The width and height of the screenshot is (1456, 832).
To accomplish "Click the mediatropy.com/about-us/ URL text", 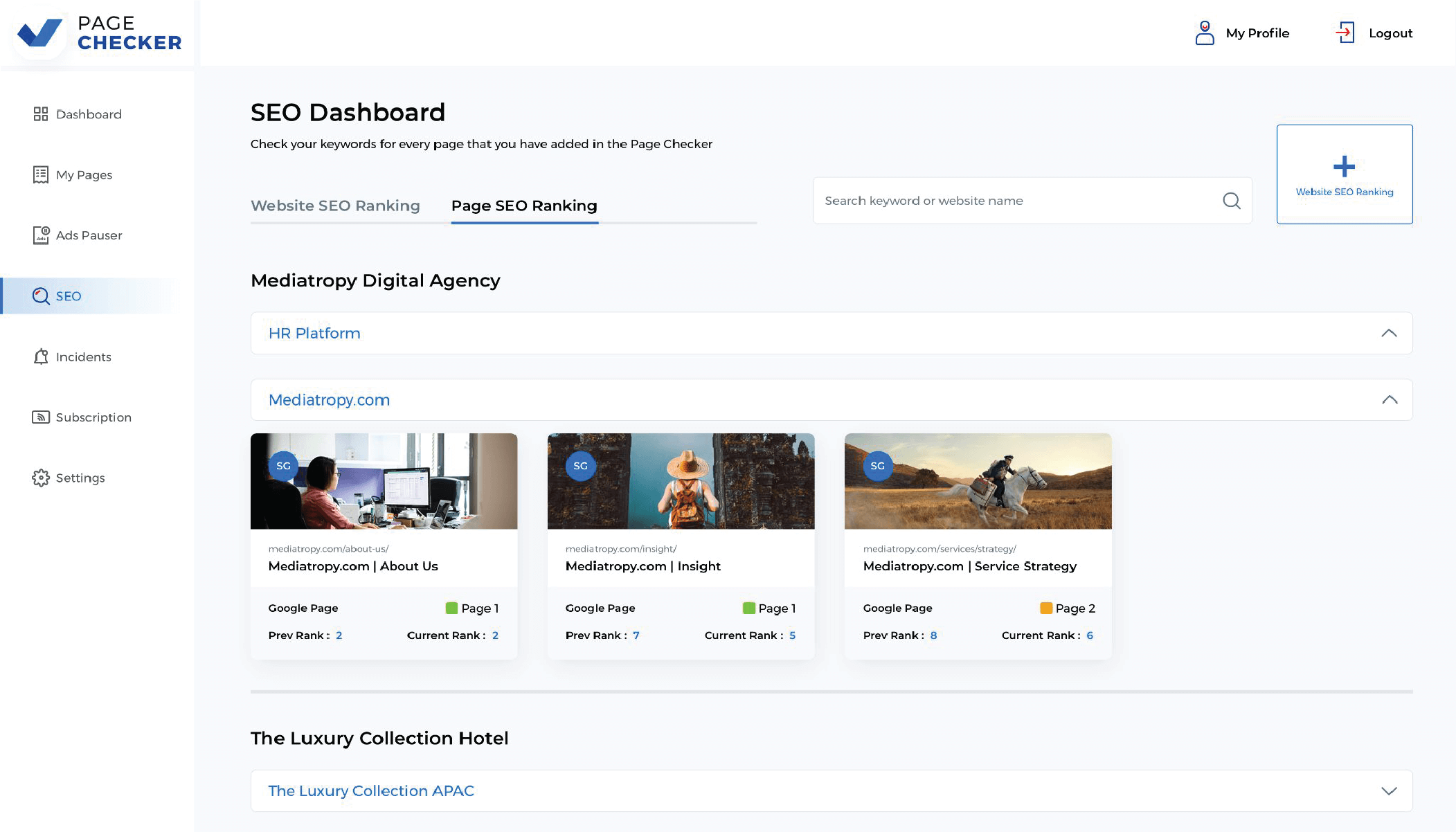I will [328, 549].
